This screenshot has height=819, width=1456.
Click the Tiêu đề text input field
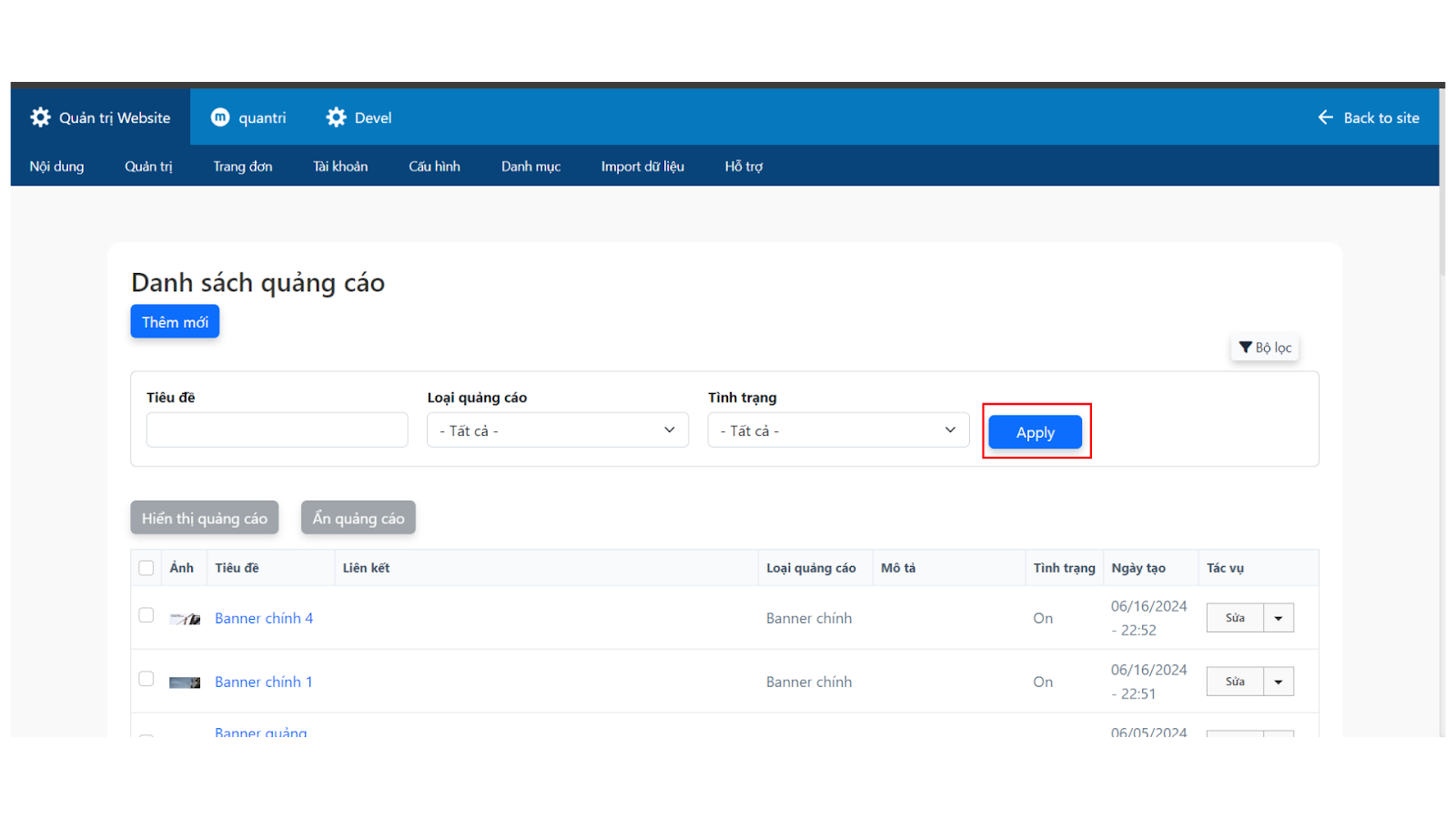click(x=277, y=430)
